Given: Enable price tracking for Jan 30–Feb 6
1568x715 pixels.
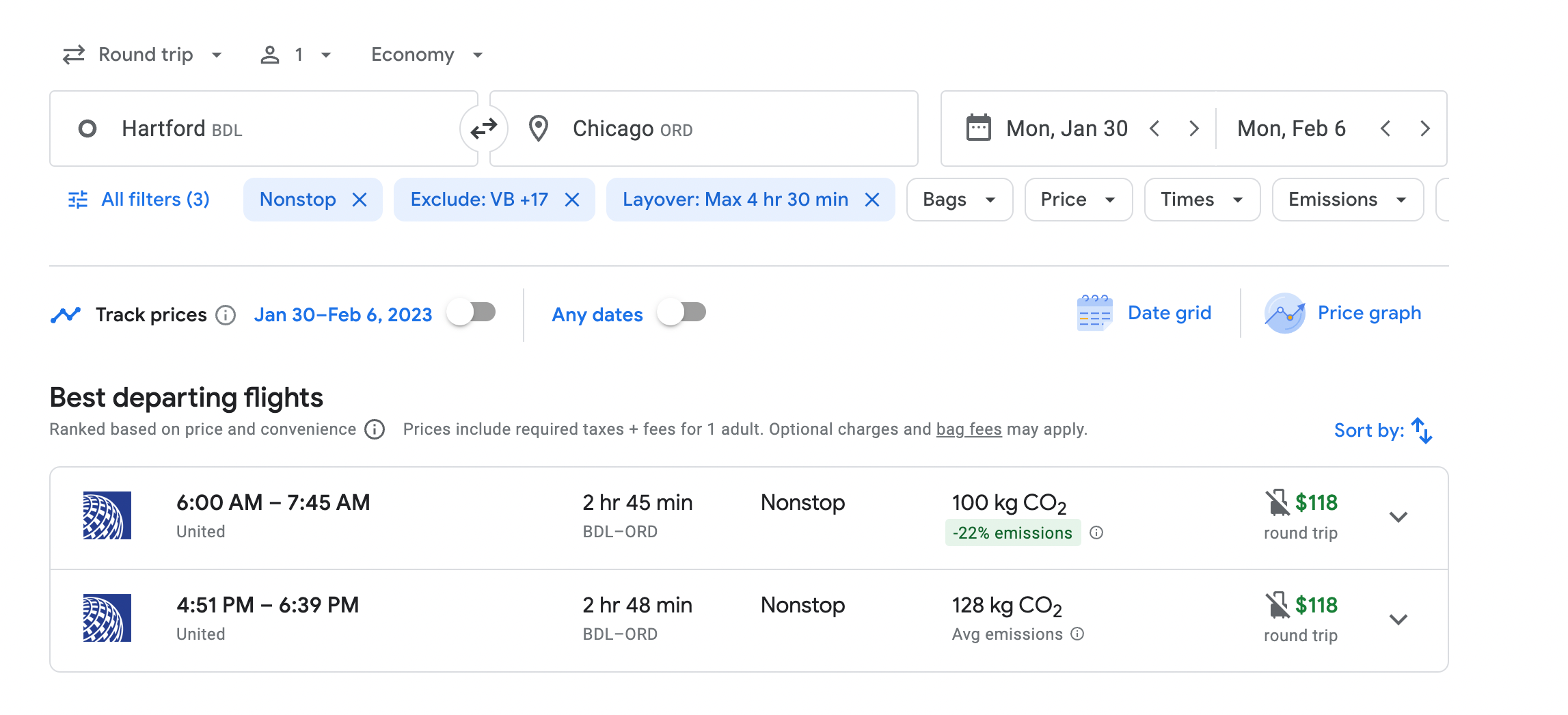Looking at the screenshot, I should (x=472, y=313).
